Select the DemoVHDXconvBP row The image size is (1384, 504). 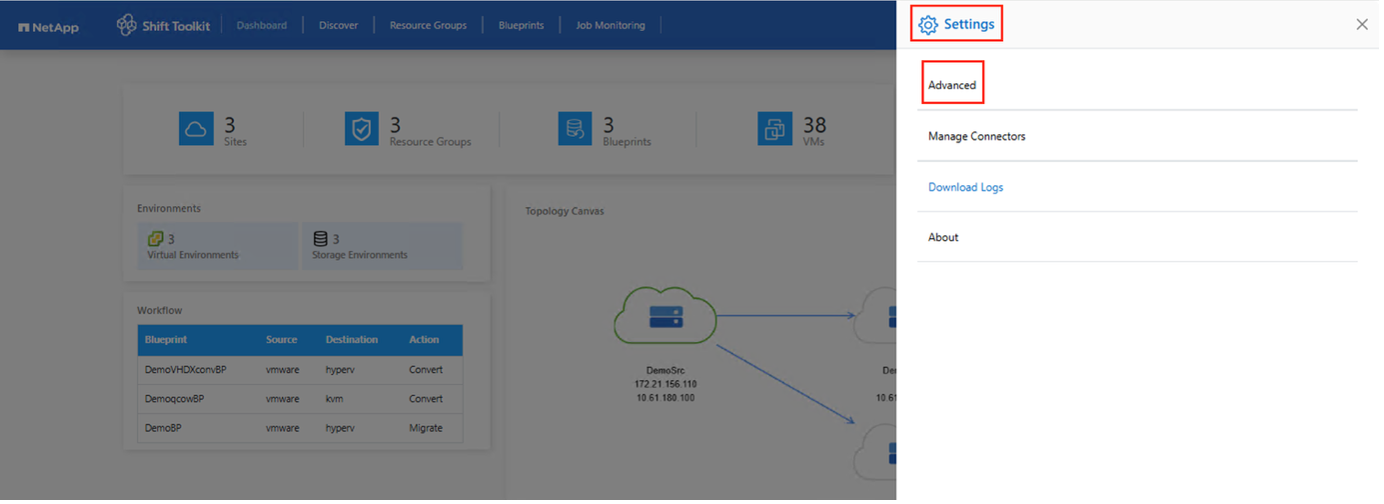coord(301,371)
